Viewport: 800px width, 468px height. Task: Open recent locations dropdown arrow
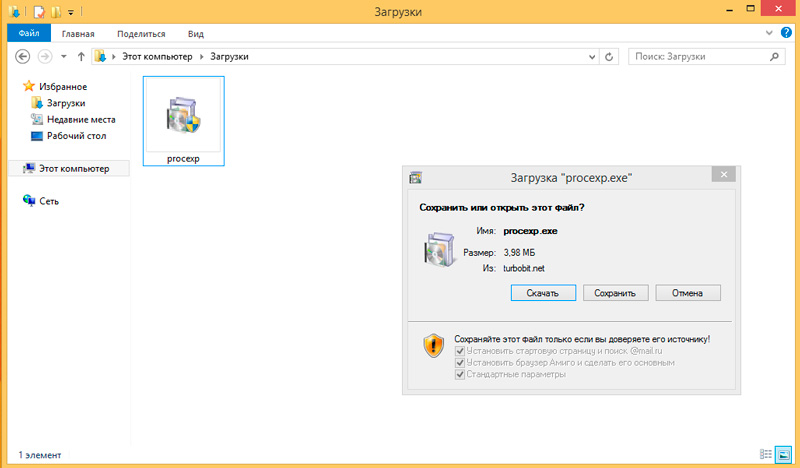pyautogui.click(x=64, y=57)
